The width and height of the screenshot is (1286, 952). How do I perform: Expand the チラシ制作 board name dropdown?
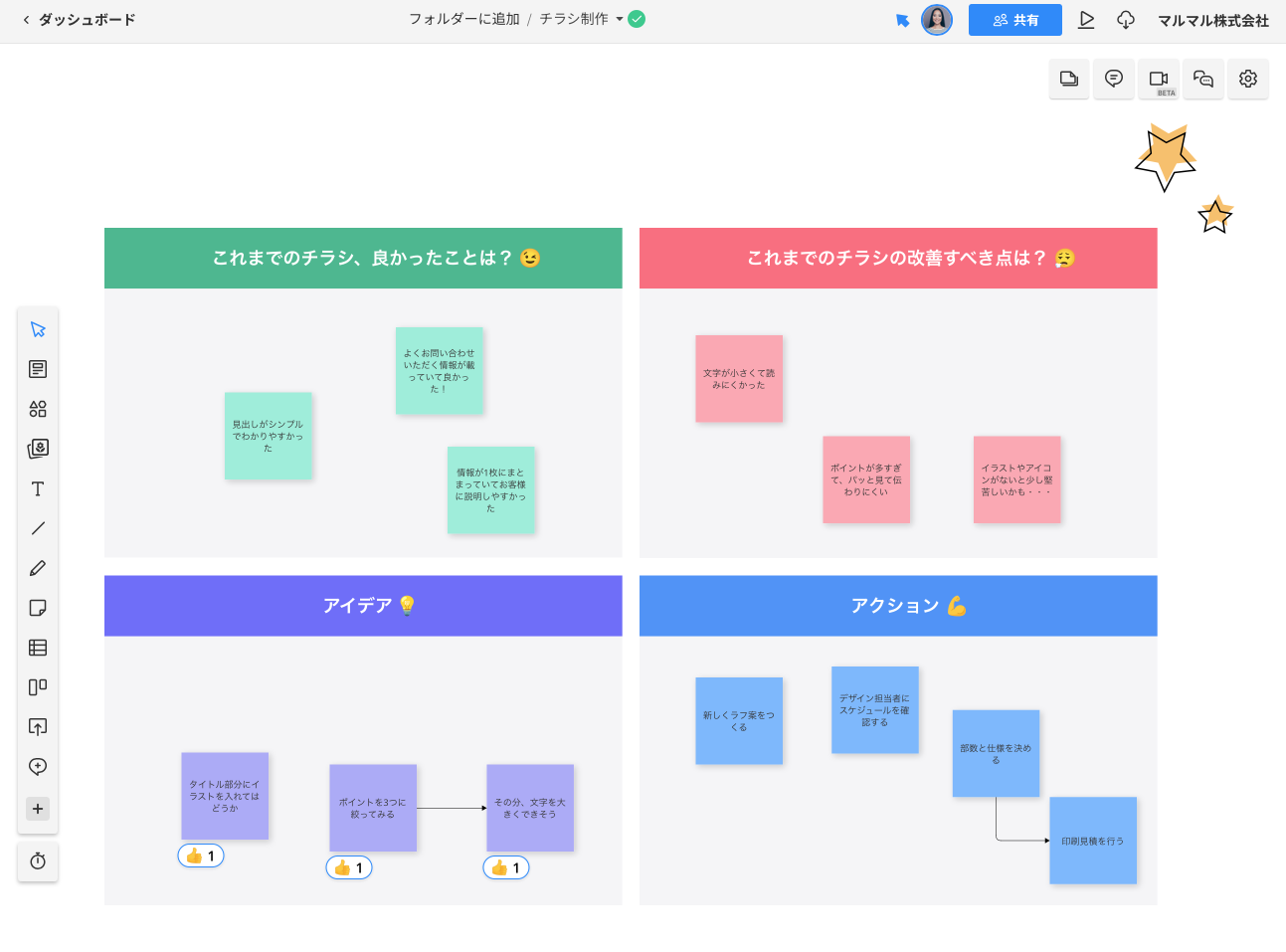click(620, 19)
